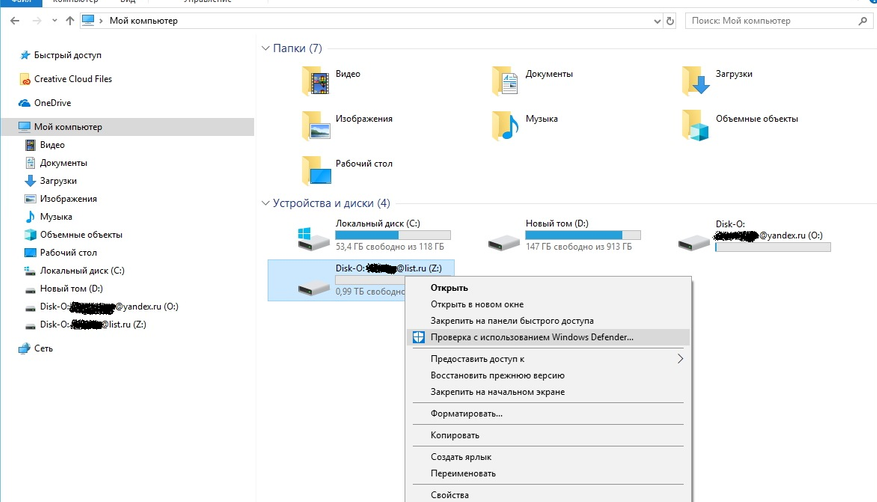Click the Up arrow navigation button
The image size is (877, 502).
click(x=69, y=20)
